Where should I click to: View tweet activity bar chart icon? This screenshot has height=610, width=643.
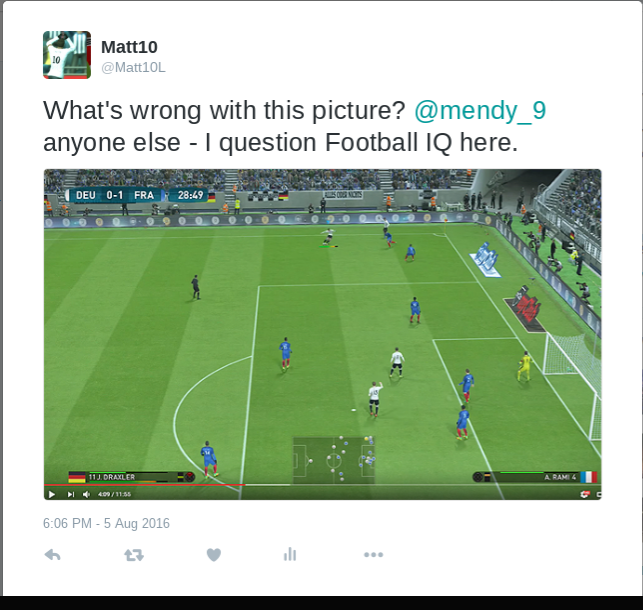click(290, 554)
